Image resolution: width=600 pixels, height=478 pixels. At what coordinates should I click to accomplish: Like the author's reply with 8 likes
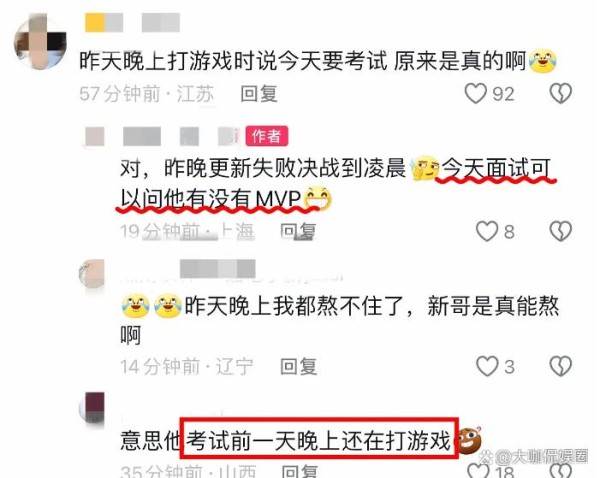[x=487, y=231]
